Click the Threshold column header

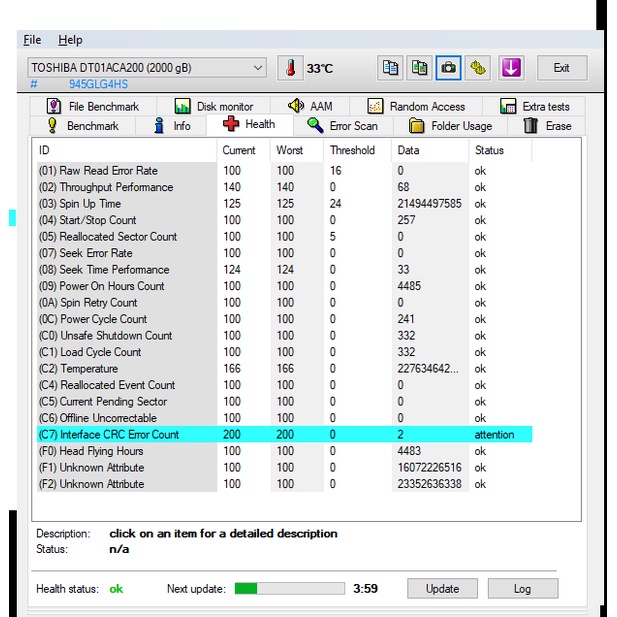coord(352,151)
